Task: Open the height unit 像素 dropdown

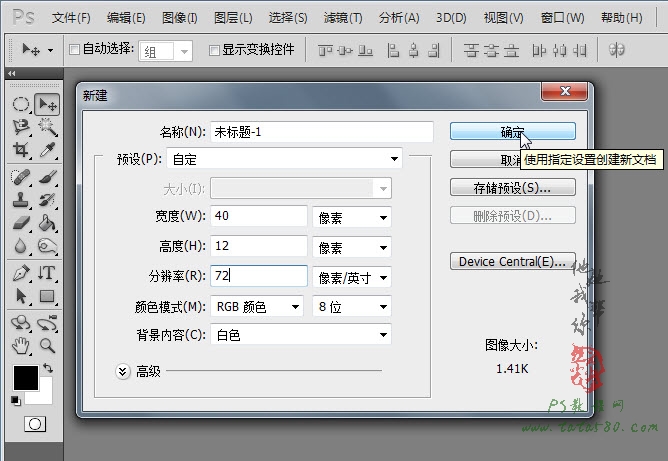Action: (352, 248)
